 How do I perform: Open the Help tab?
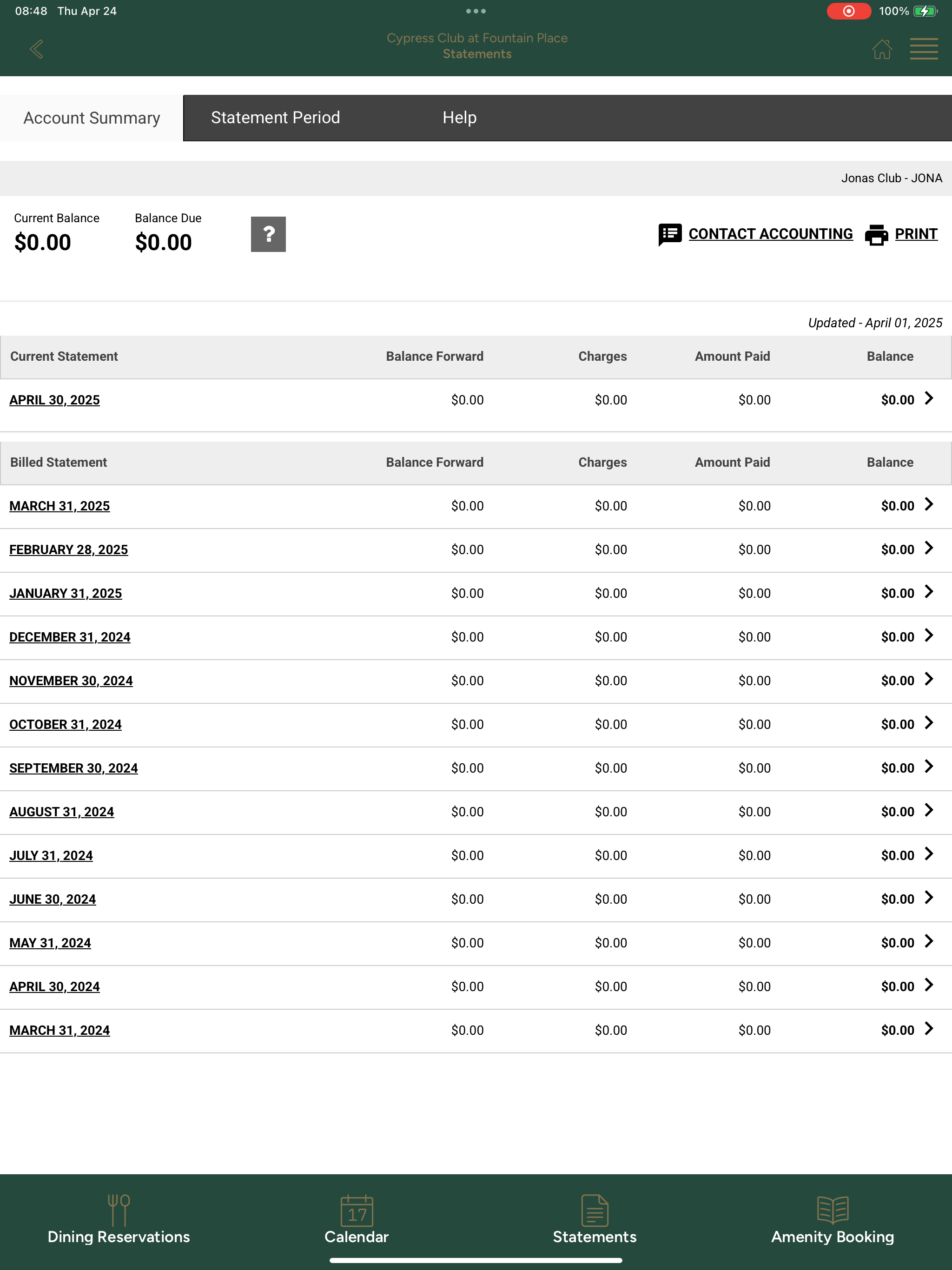pos(459,118)
